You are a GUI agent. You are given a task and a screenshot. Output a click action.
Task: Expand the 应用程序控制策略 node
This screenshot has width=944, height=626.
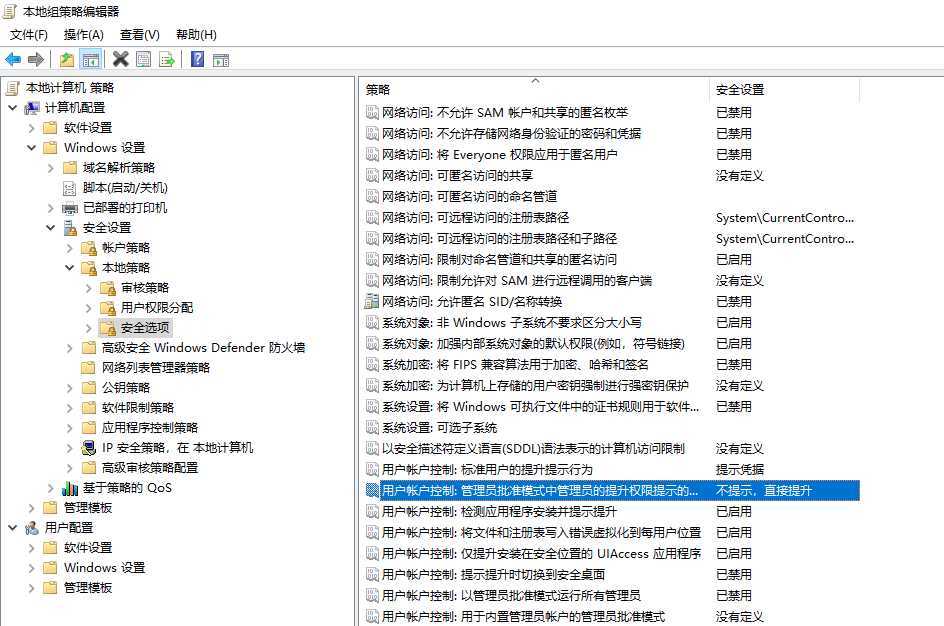(x=70, y=428)
